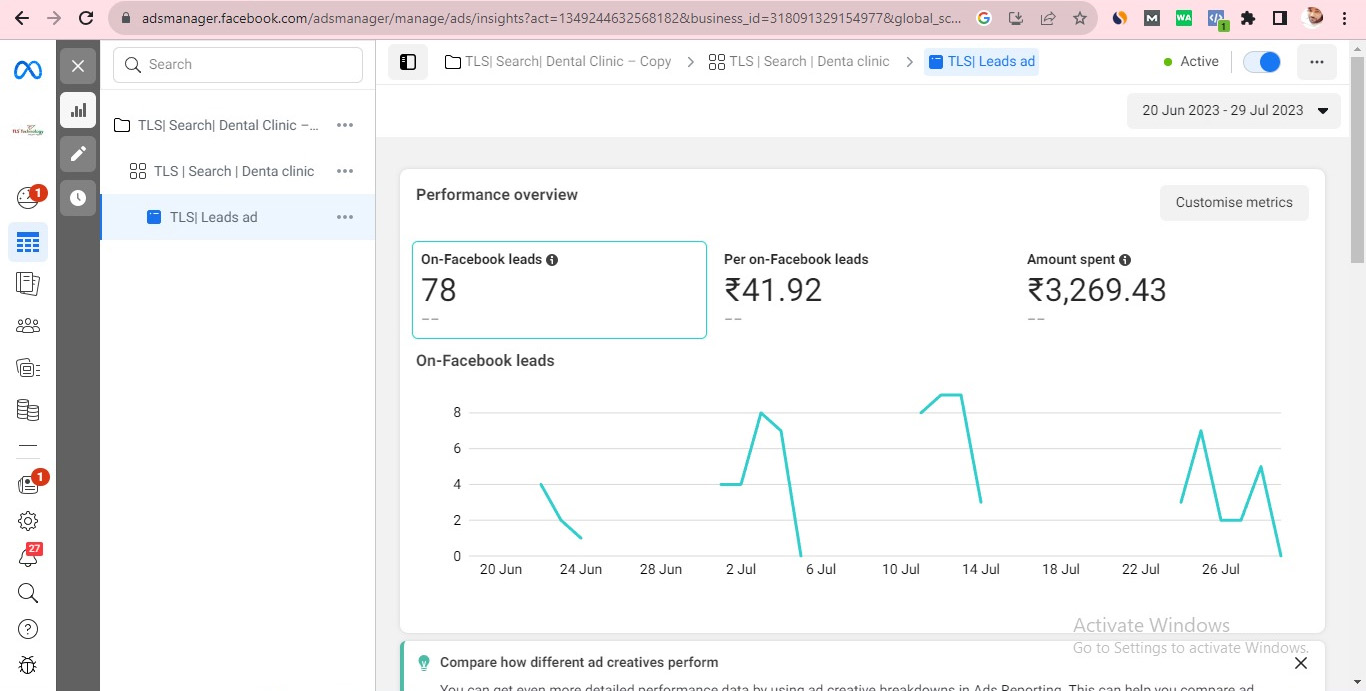Toggle the side panel layout button
Viewport: 1366px width, 691px height.
[408, 62]
